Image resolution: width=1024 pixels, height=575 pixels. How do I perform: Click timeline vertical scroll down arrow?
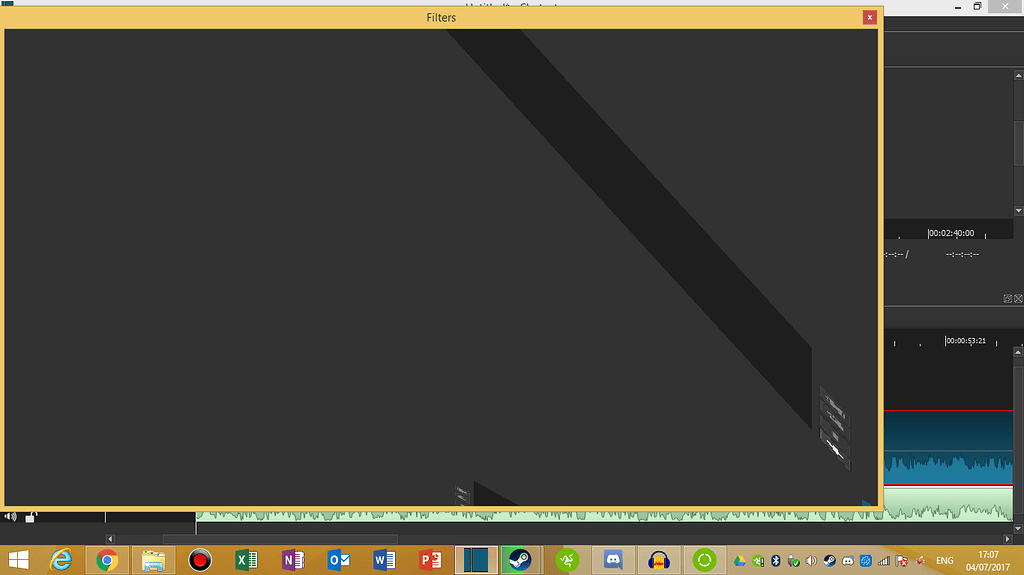coord(1017,529)
